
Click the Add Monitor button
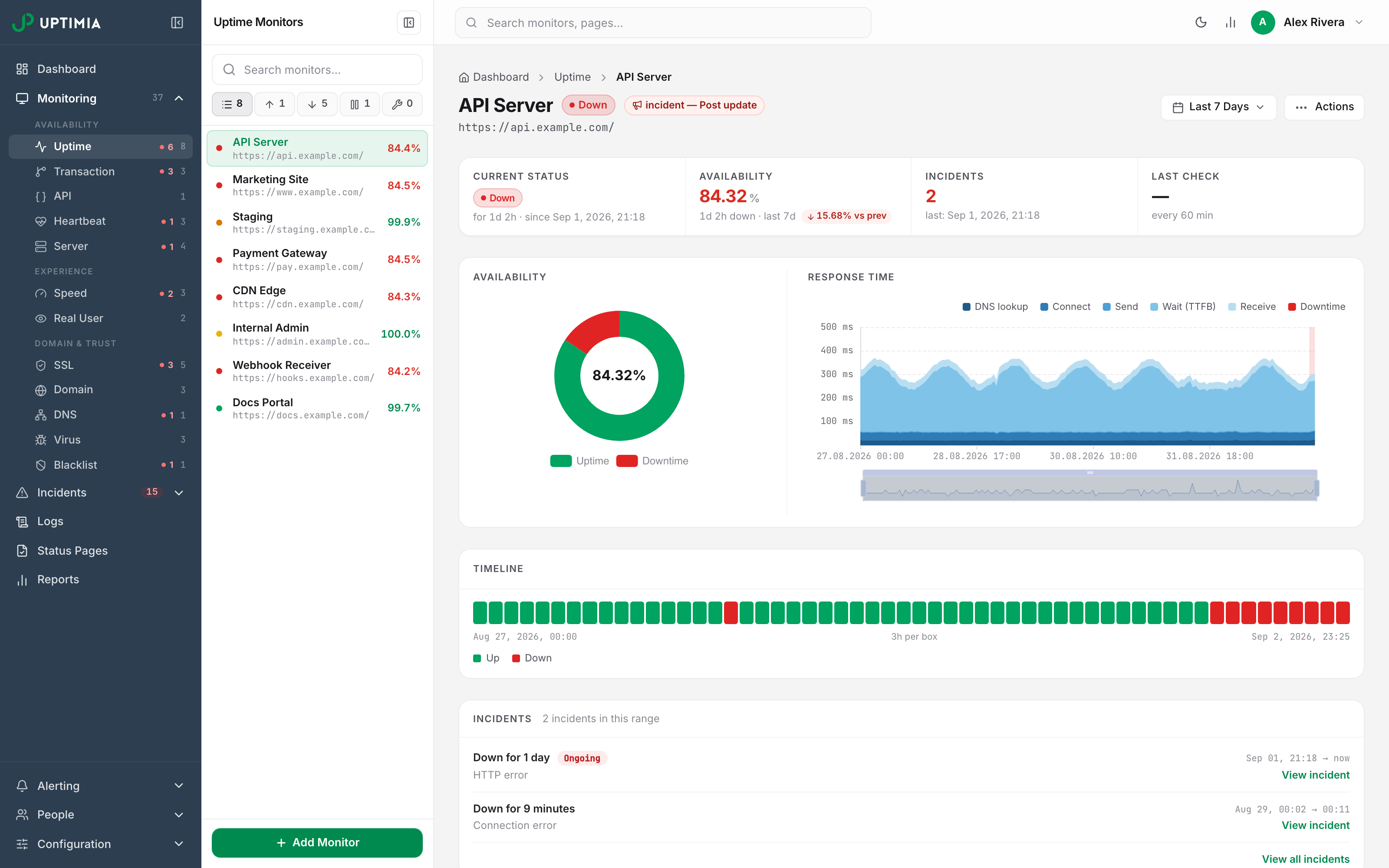[317, 842]
